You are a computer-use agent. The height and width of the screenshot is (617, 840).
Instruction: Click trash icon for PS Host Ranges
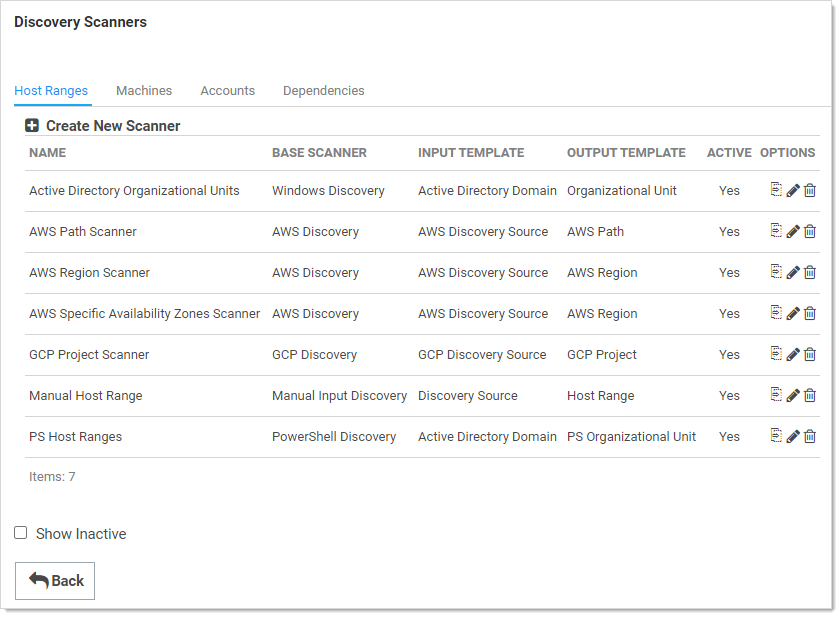[810, 437]
